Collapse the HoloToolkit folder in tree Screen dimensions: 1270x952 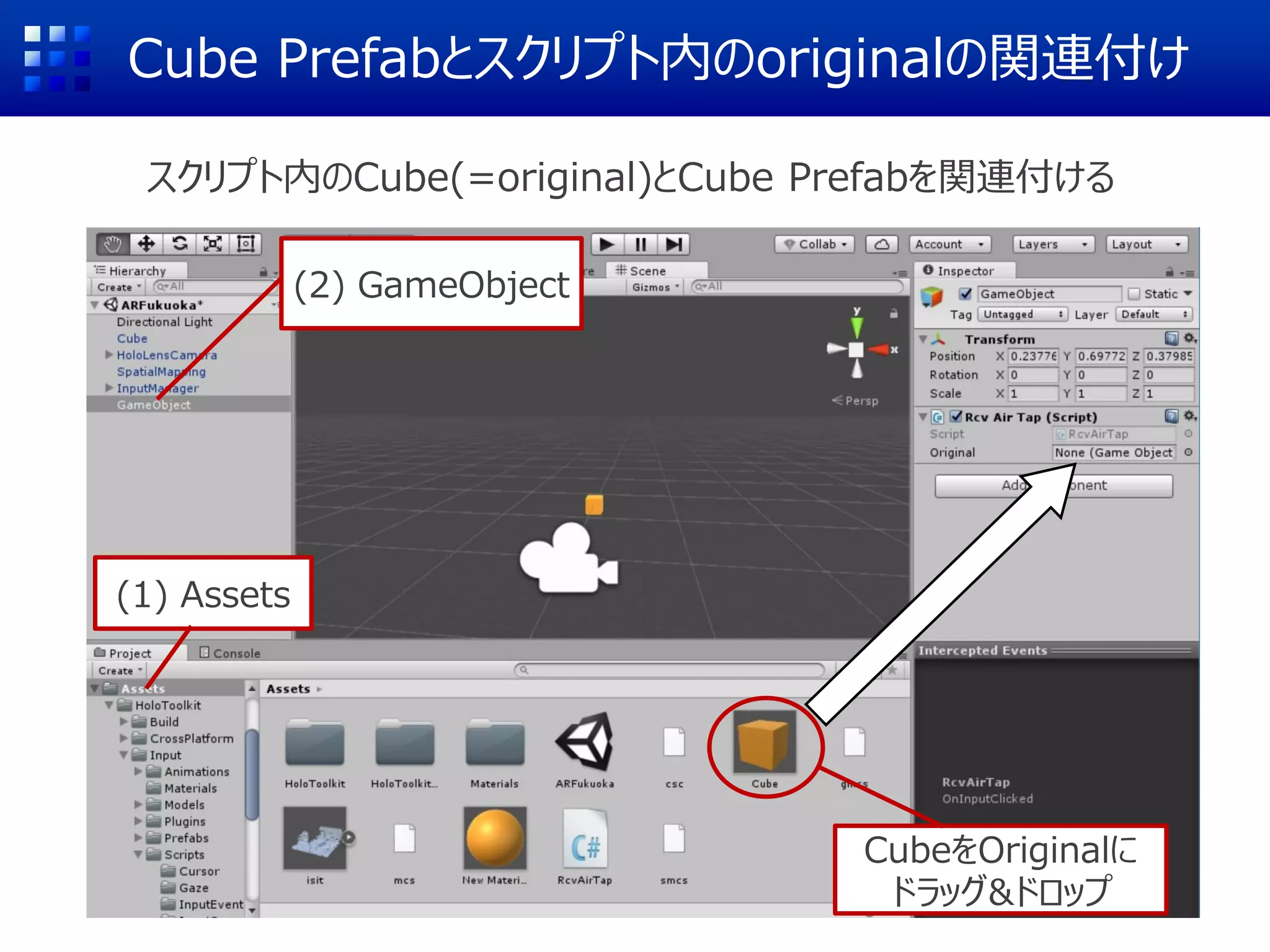point(109,705)
